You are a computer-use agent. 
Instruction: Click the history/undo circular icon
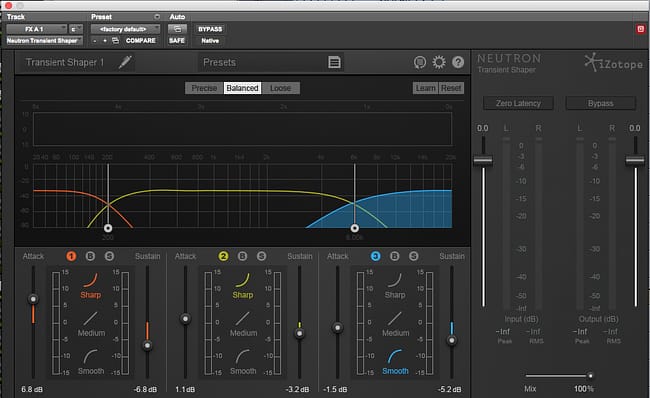(420, 62)
